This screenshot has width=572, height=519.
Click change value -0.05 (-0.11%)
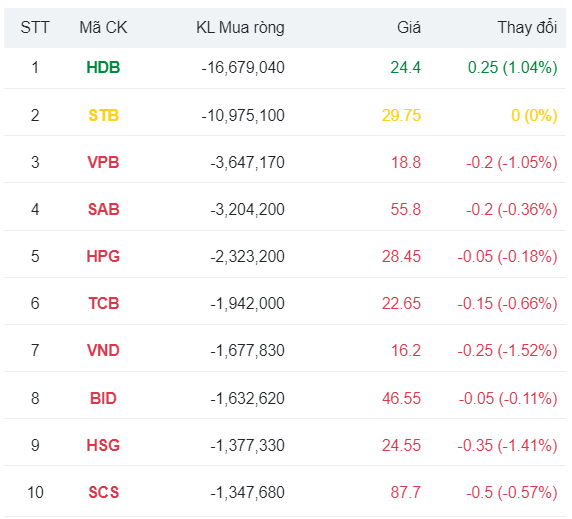tap(508, 399)
